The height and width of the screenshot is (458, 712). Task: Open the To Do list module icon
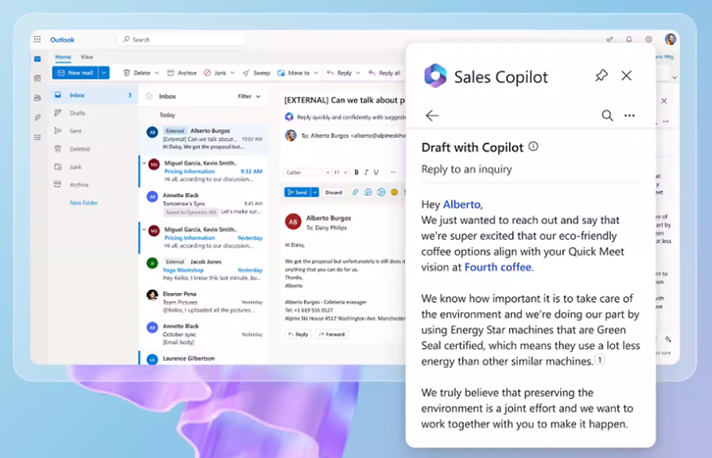[37, 137]
